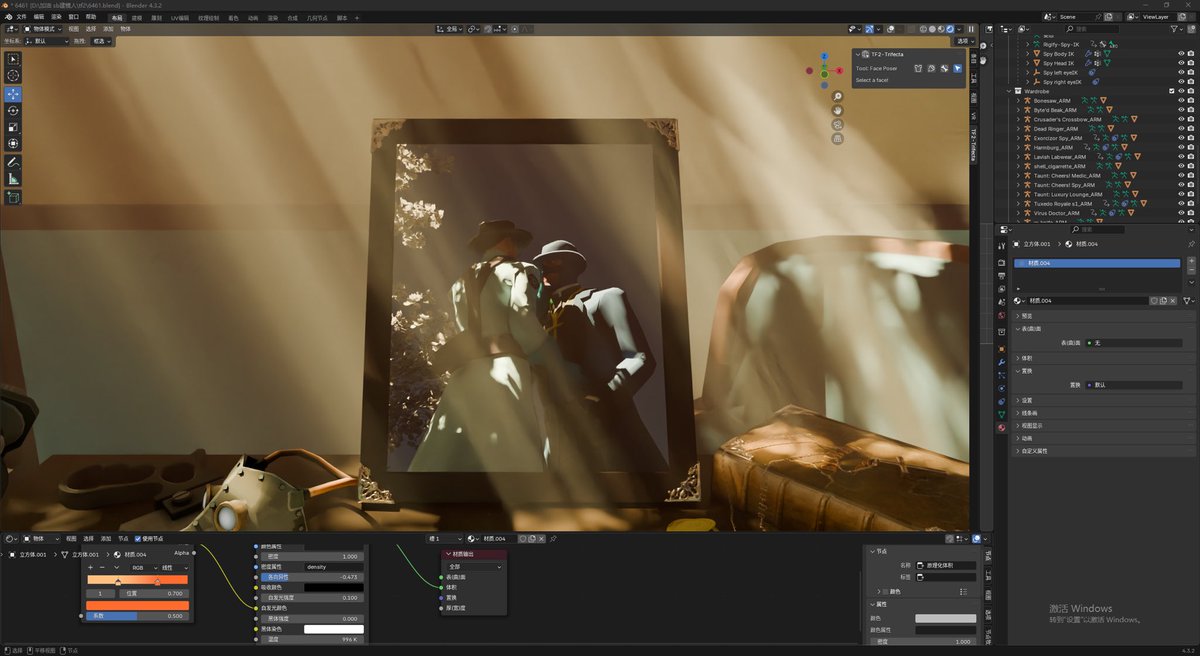Pause viewport render preview
1200x656 pixels.
[970, 28]
